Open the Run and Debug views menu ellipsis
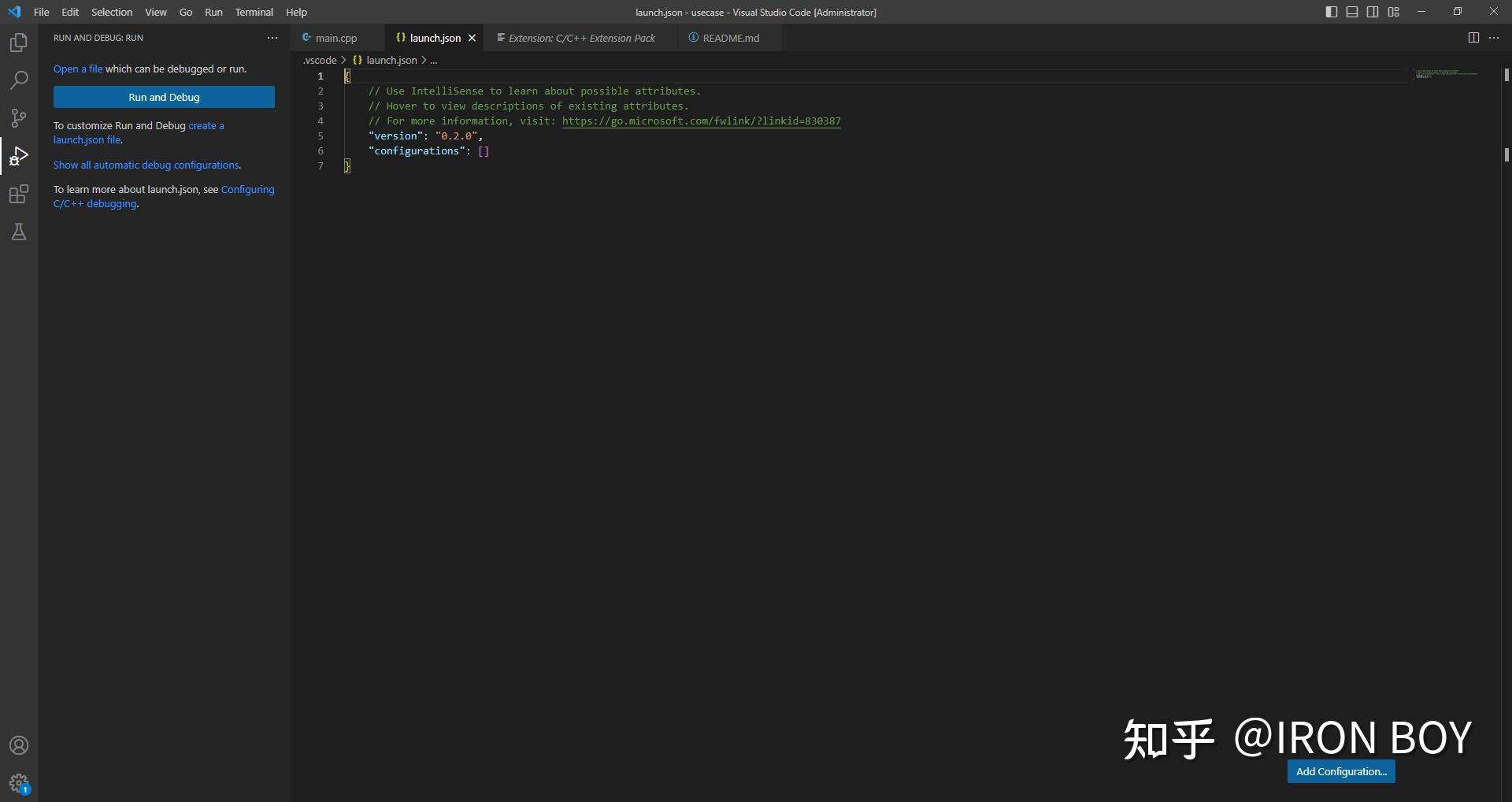Image resolution: width=1512 pixels, height=802 pixels. coord(272,37)
